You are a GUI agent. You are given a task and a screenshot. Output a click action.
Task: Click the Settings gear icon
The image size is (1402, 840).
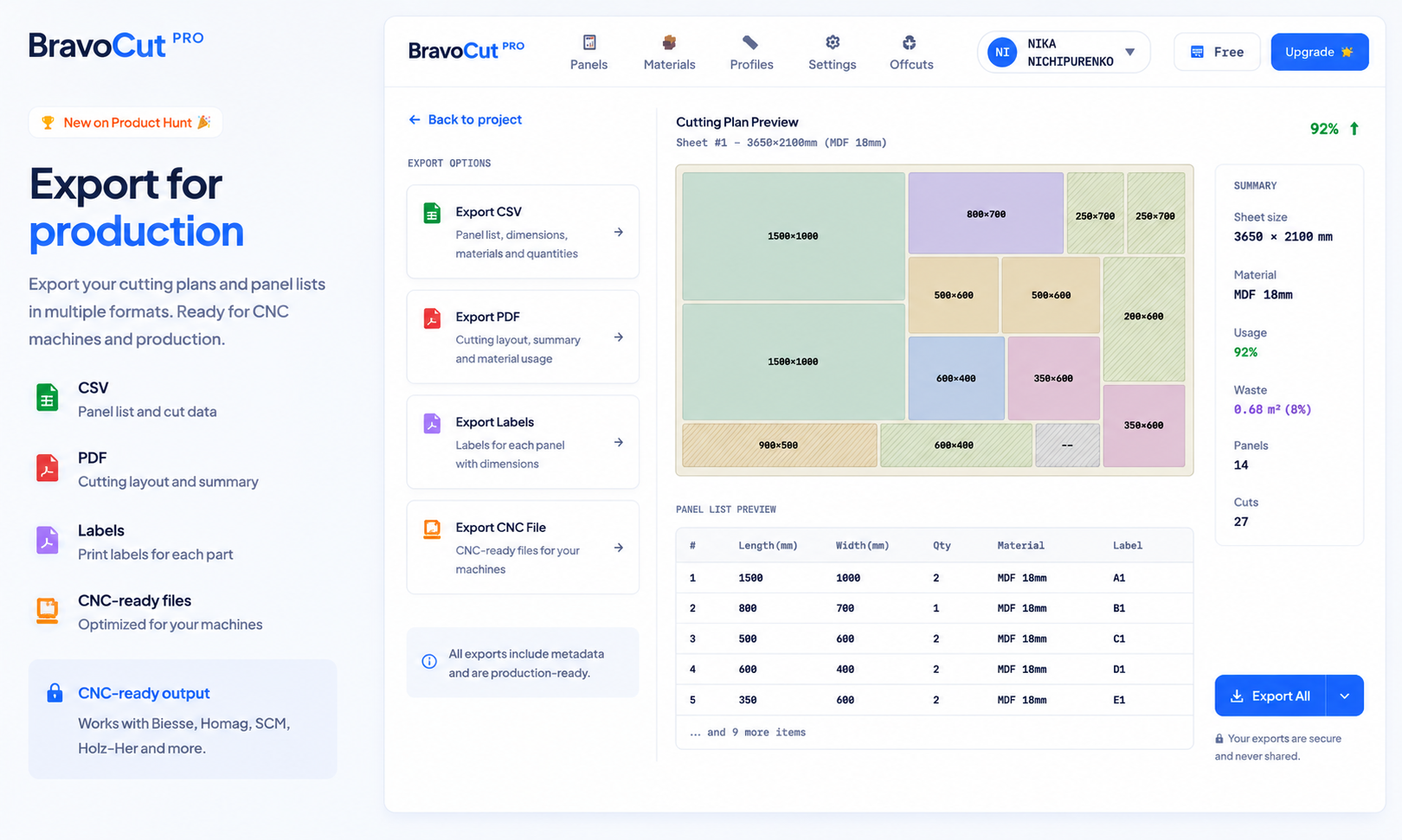coord(833,42)
